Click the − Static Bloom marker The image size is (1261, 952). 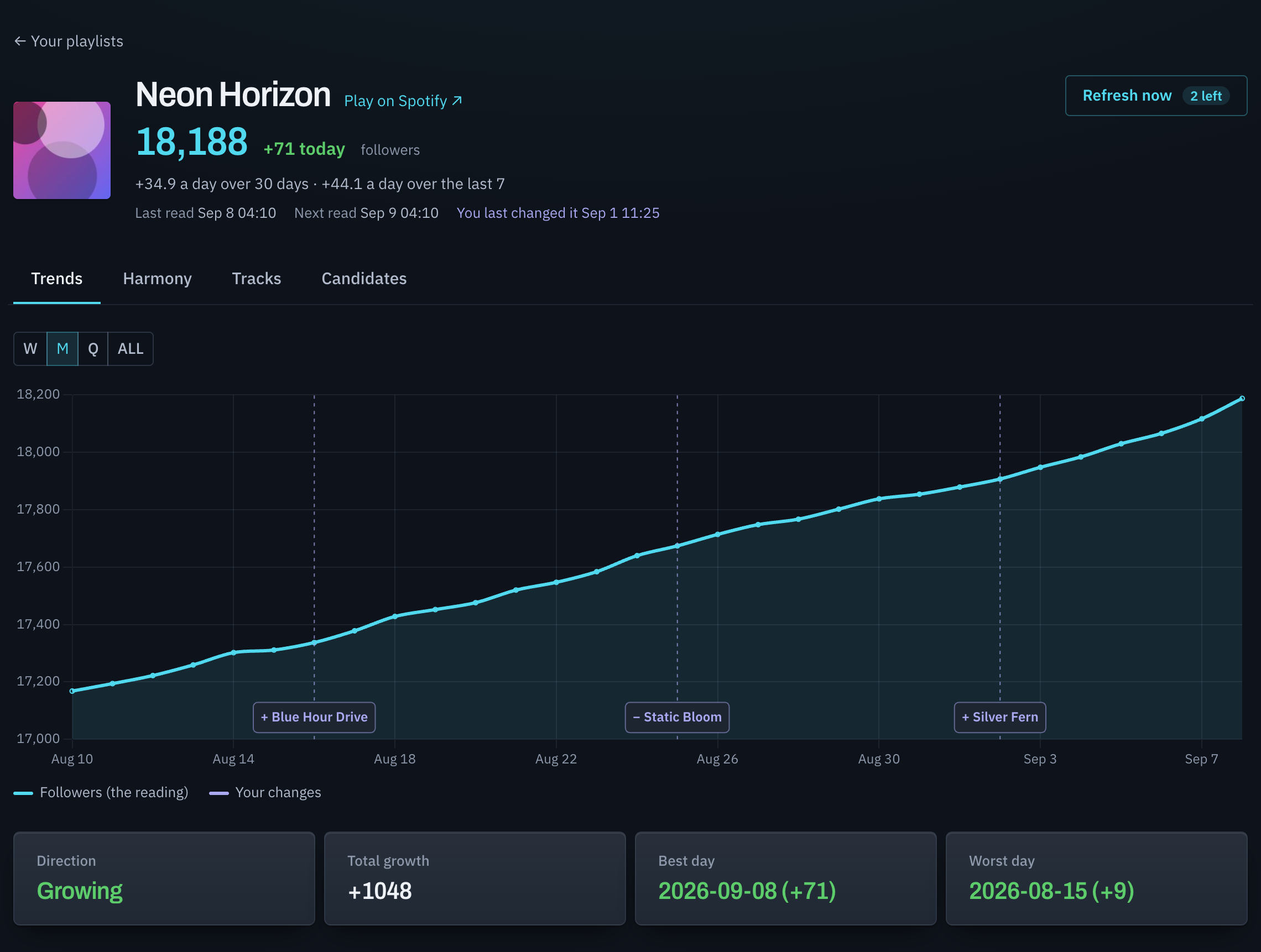678,717
